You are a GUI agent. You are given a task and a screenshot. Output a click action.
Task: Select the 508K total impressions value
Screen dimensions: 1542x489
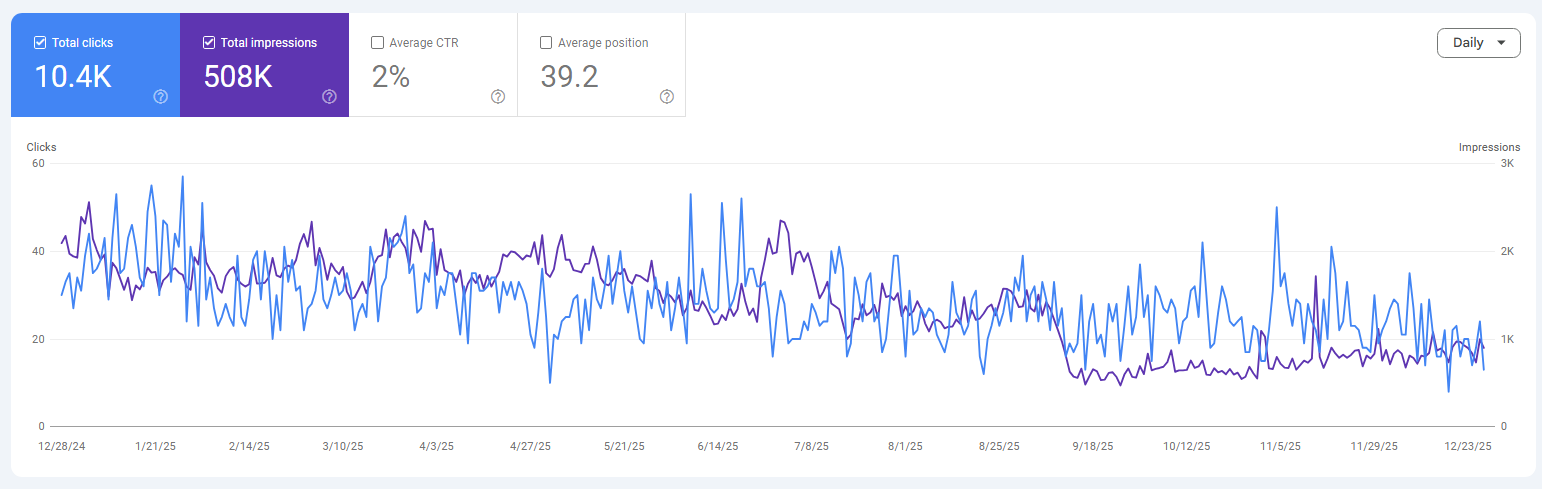[238, 77]
